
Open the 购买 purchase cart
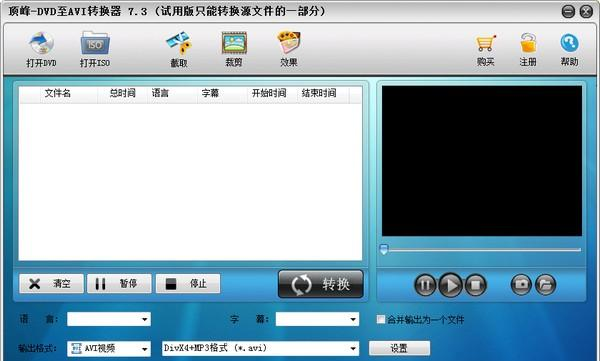pyautogui.click(x=486, y=50)
